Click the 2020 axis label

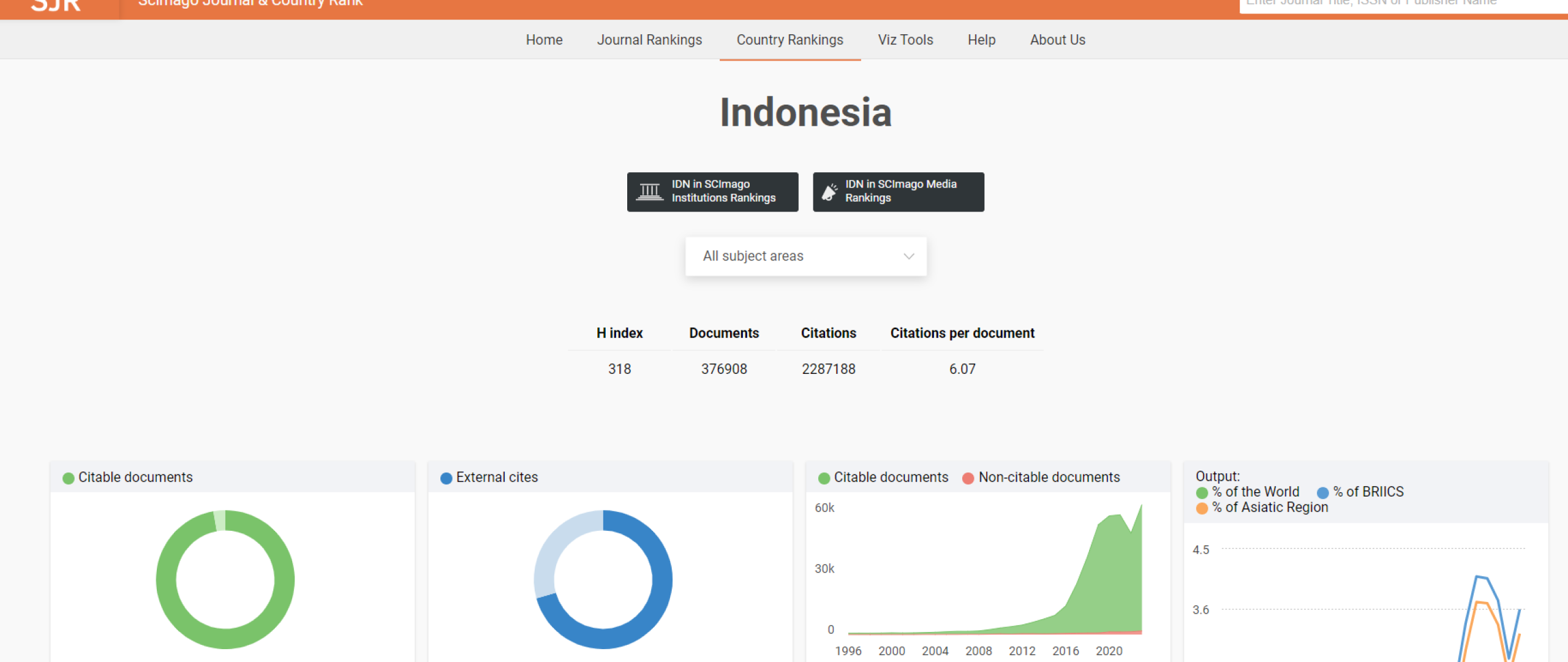[x=1109, y=651]
